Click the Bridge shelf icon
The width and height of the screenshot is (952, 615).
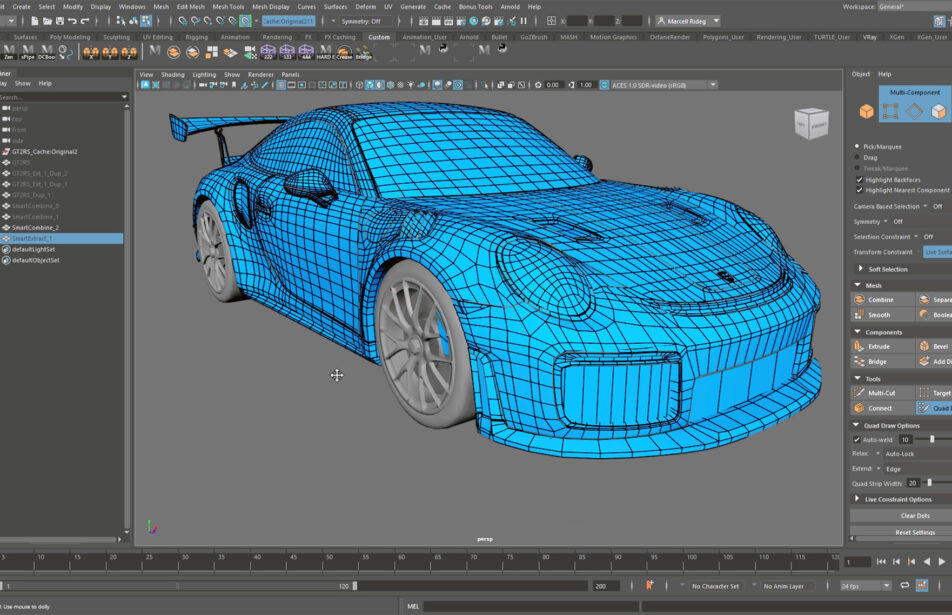tap(363, 52)
